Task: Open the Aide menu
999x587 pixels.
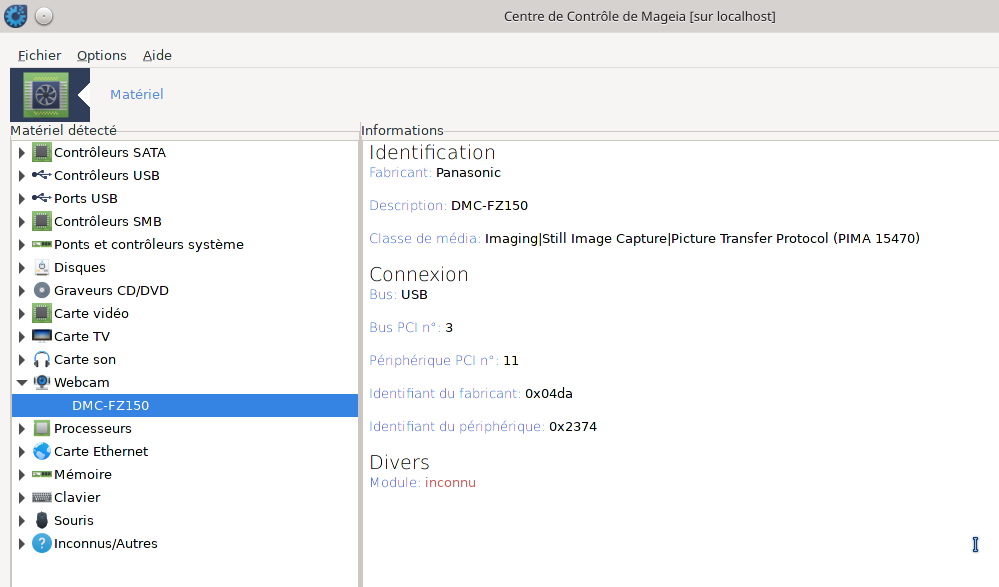Action: (x=157, y=55)
